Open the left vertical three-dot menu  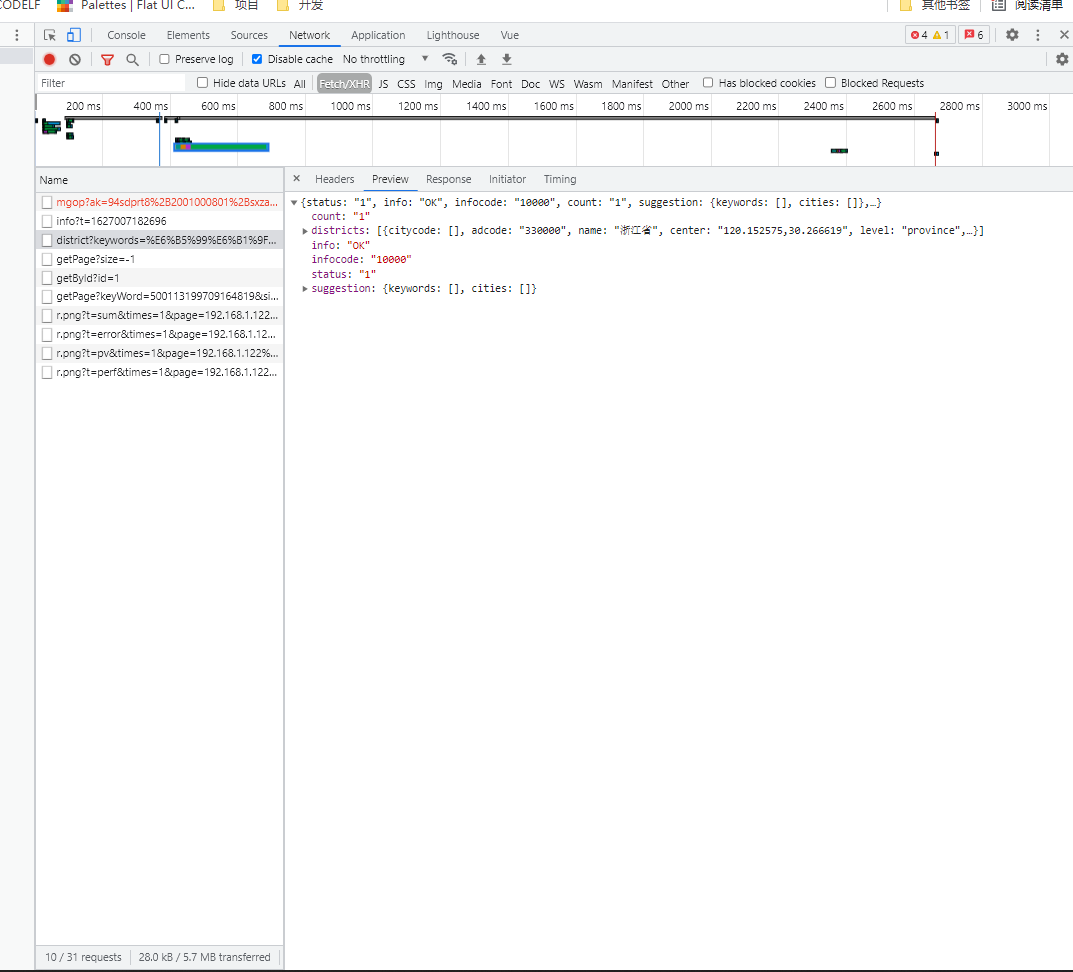pos(17,35)
